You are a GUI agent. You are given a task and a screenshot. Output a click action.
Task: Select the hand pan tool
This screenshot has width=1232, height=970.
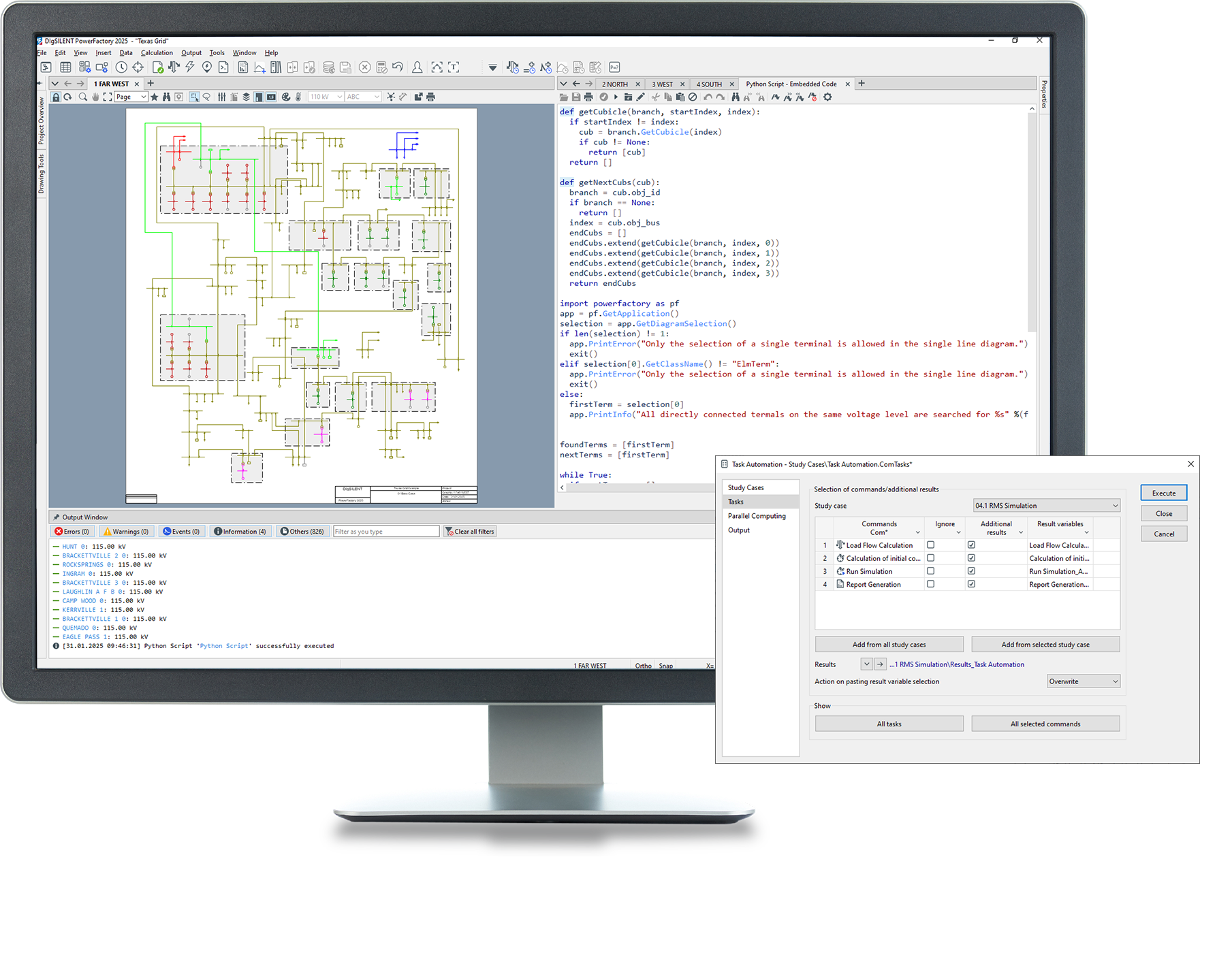pos(95,97)
